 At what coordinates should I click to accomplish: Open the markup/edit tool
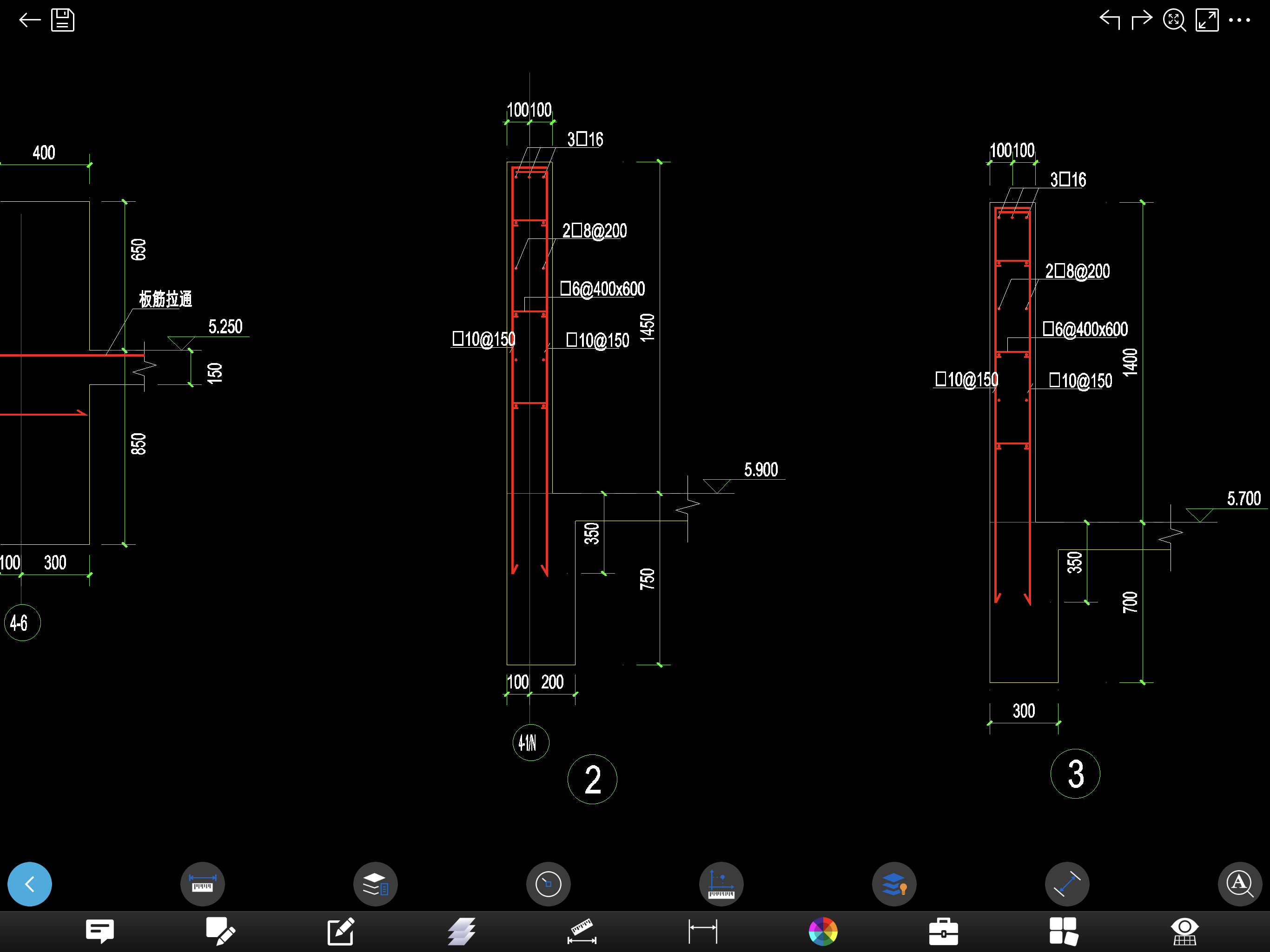pyautogui.click(x=339, y=927)
